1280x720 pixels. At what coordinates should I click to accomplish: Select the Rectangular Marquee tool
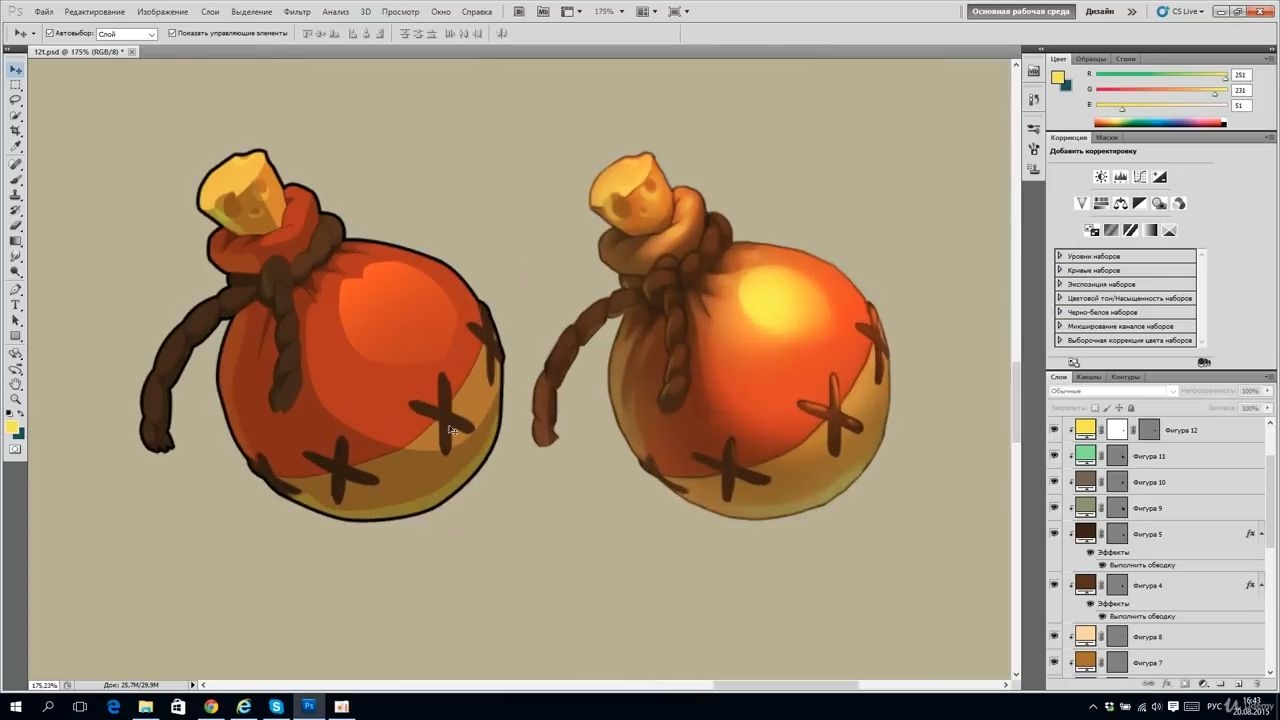[16, 85]
